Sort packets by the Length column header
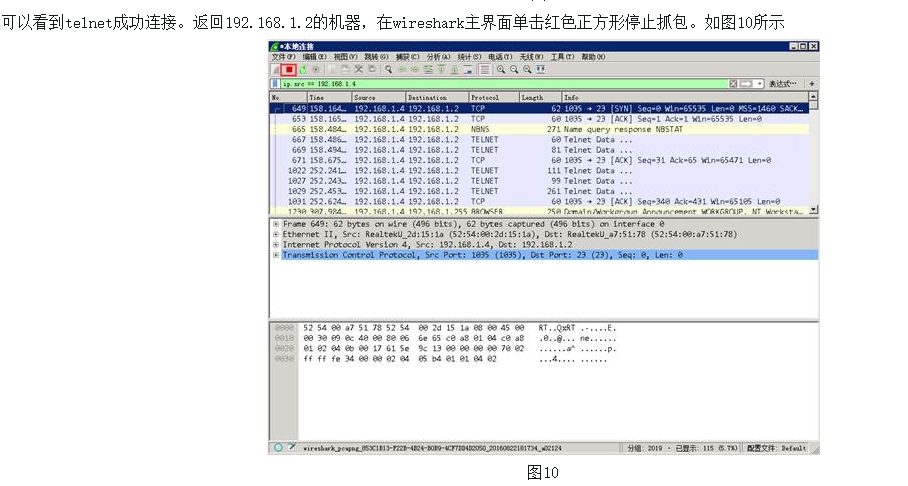Viewport: 908px width, 486px height. click(539, 97)
